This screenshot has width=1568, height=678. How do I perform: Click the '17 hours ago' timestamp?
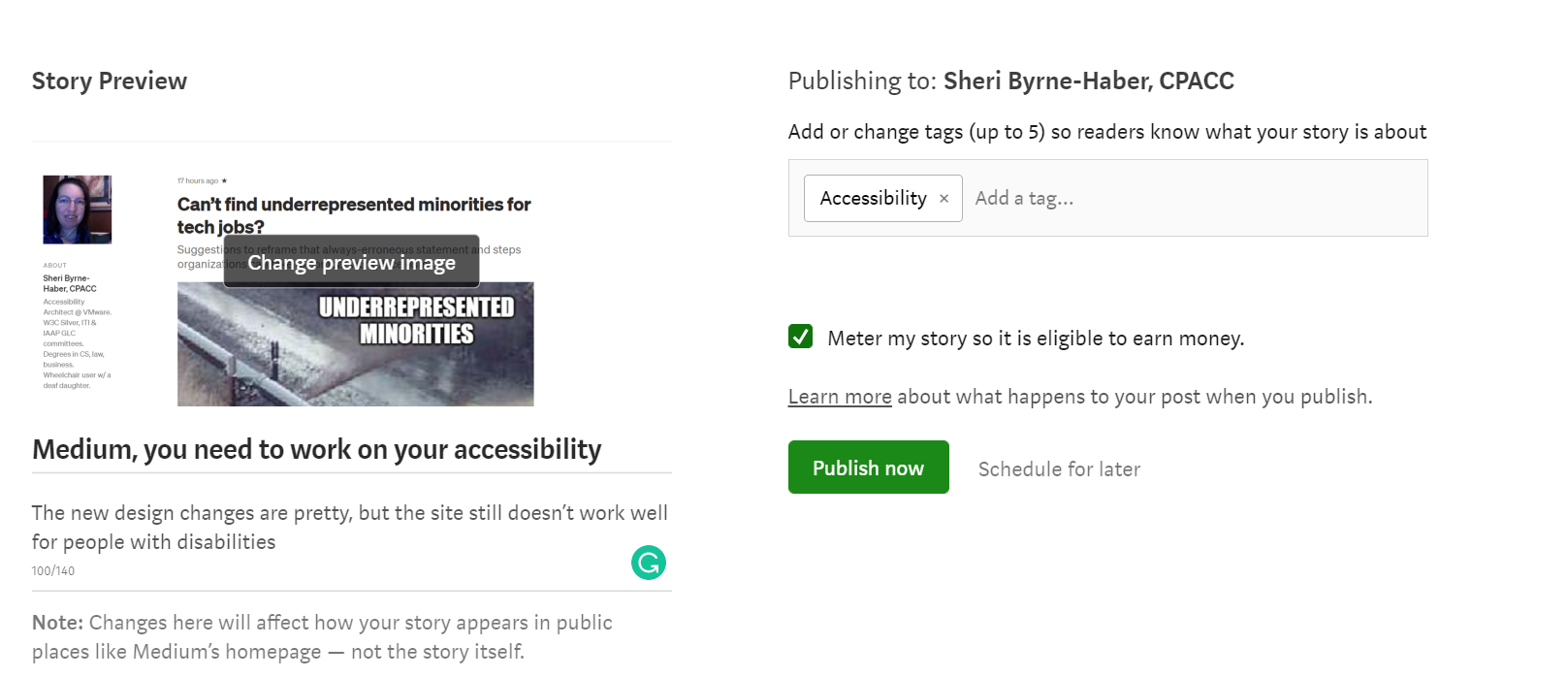(x=198, y=181)
